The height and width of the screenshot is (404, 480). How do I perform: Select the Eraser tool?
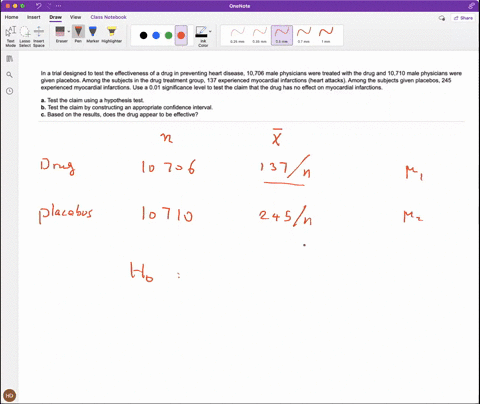point(60,34)
